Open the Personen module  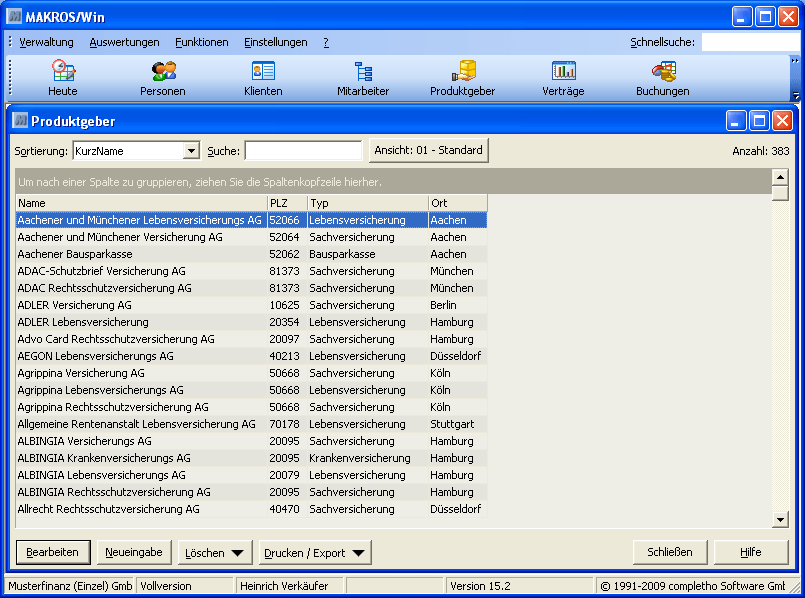[163, 78]
